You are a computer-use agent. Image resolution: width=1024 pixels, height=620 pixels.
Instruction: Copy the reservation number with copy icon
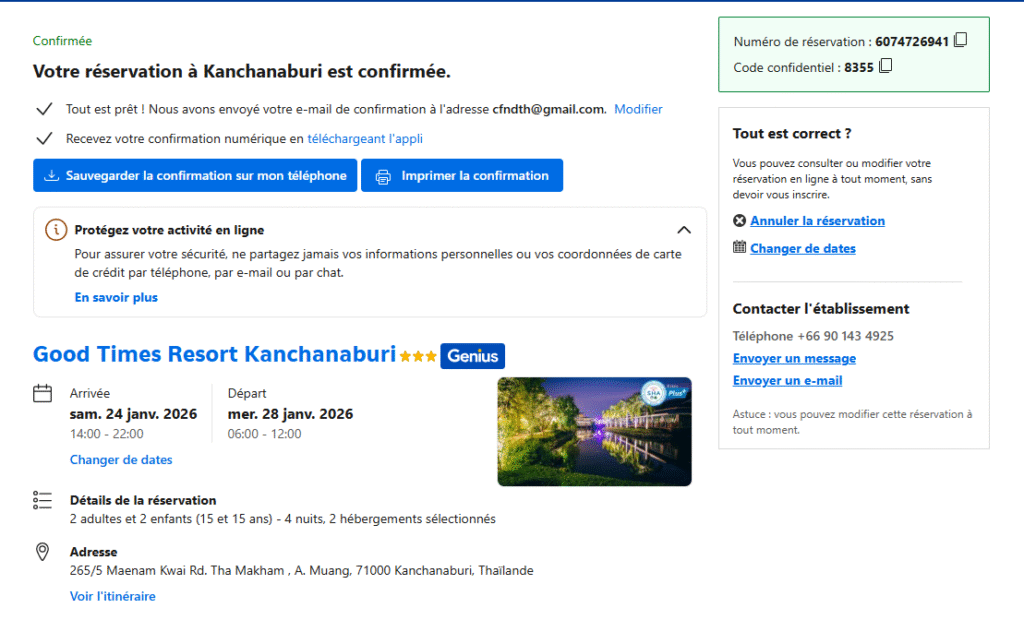pos(960,41)
